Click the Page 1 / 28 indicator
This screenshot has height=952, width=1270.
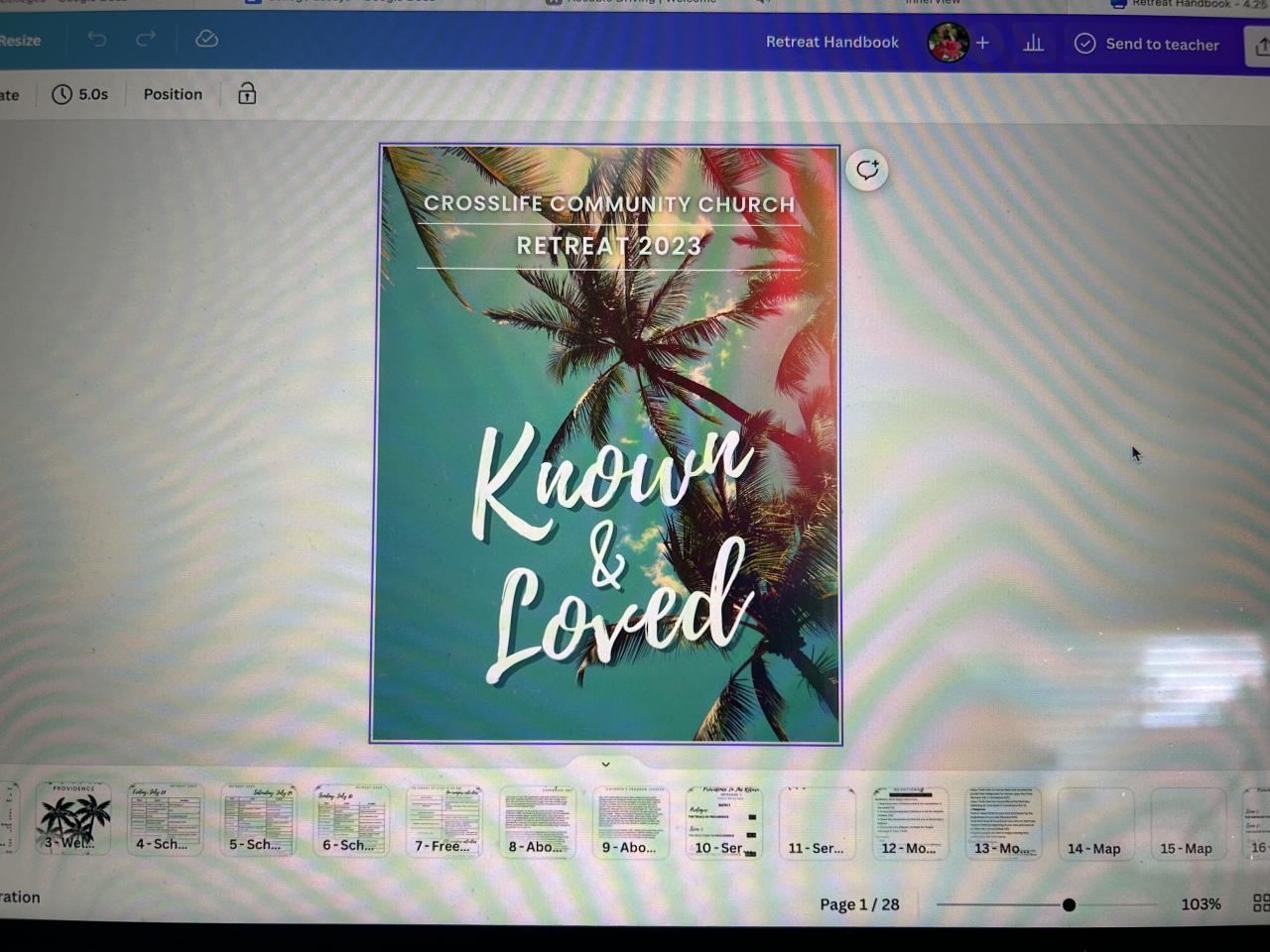tap(859, 904)
